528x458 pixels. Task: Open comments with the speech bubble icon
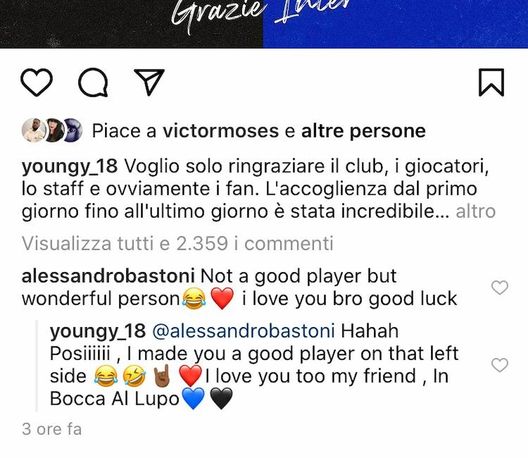(93, 82)
